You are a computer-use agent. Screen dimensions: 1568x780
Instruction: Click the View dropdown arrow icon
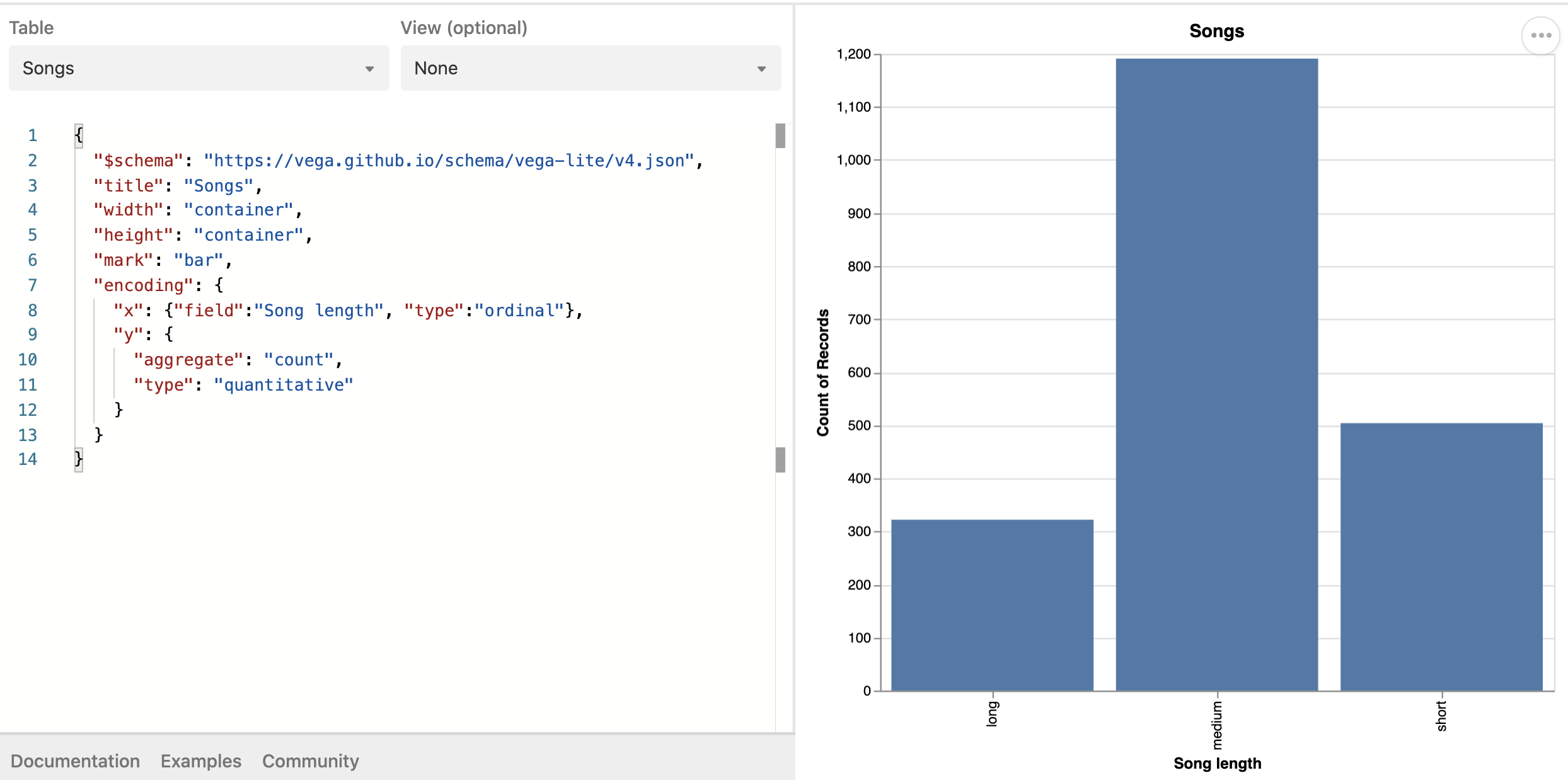[x=761, y=69]
